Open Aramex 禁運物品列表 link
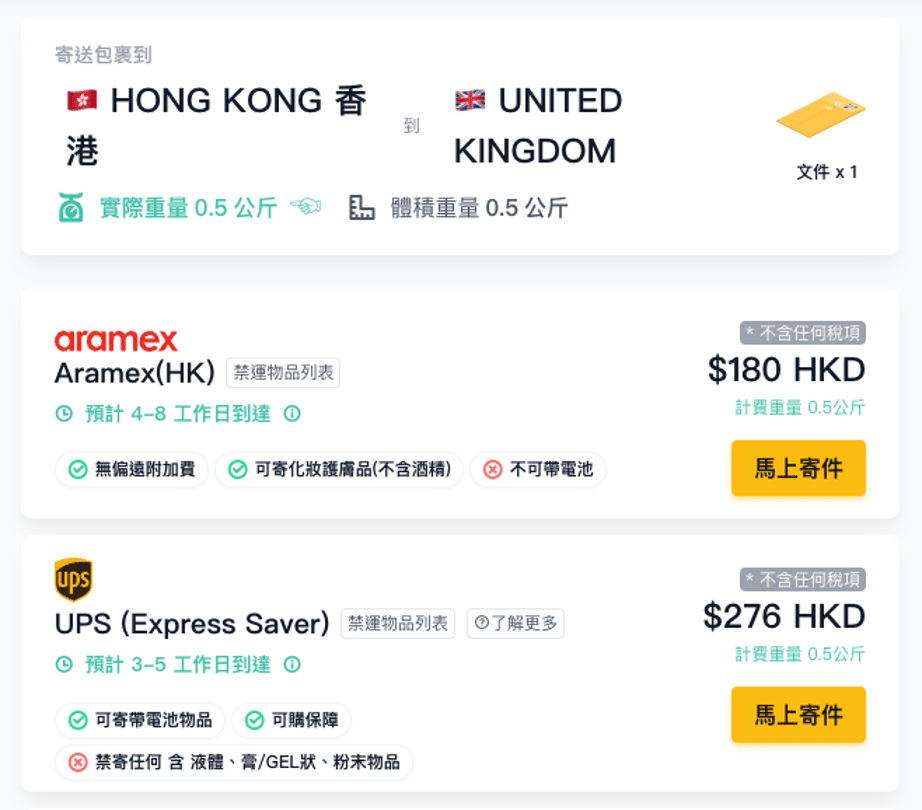 (x=283, y=374)
